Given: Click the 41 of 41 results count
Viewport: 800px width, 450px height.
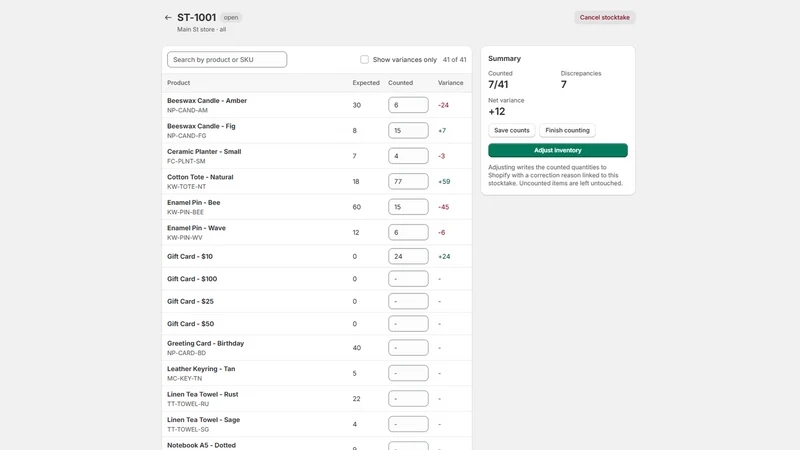Looking at the screenshot, I should coord(455,60).
